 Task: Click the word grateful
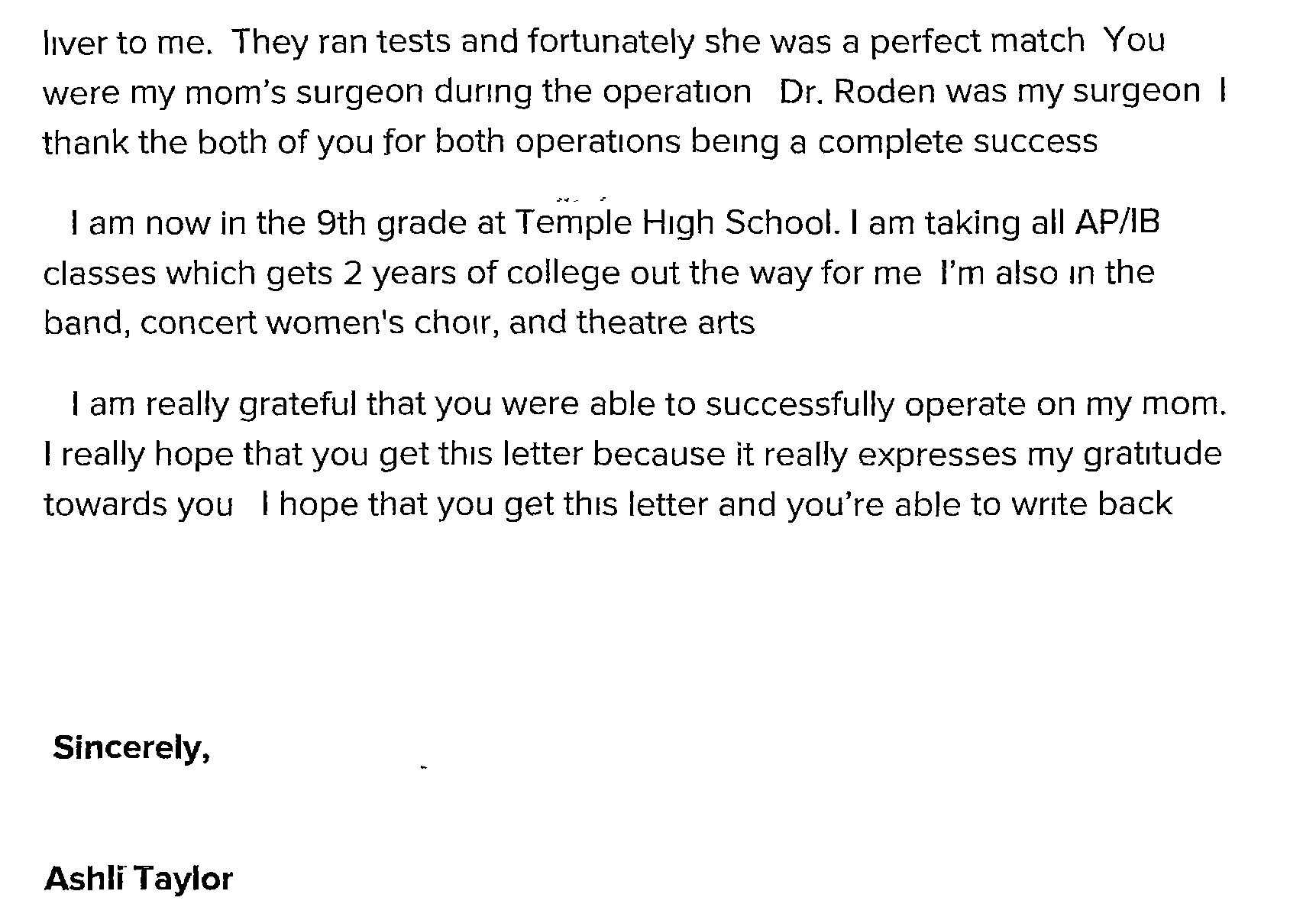[x=298, y=404]
